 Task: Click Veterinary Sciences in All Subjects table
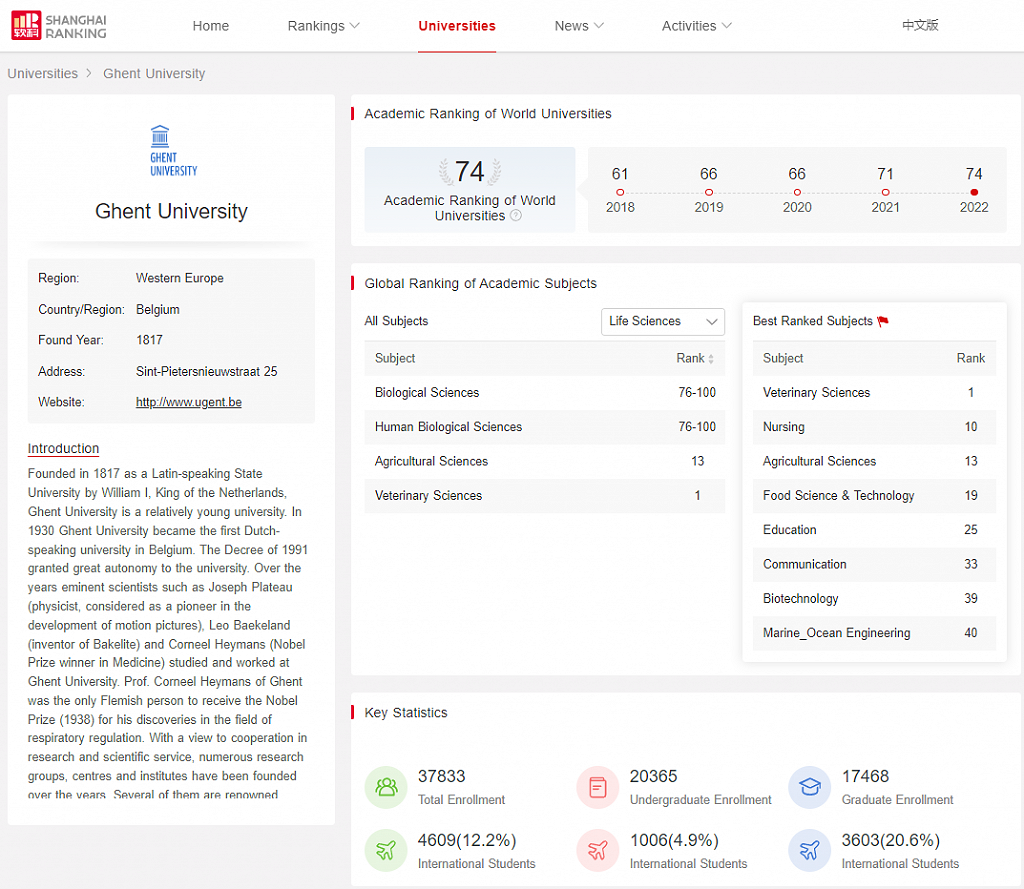[428, 496]
